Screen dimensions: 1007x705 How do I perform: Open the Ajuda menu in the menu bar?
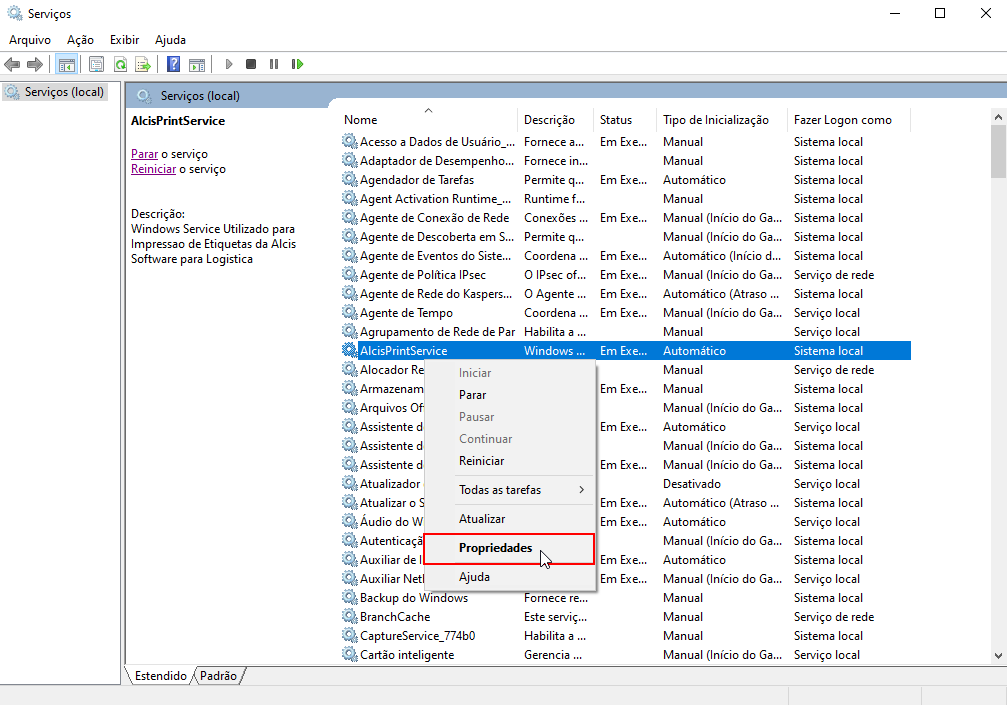[x=170, y=40]
